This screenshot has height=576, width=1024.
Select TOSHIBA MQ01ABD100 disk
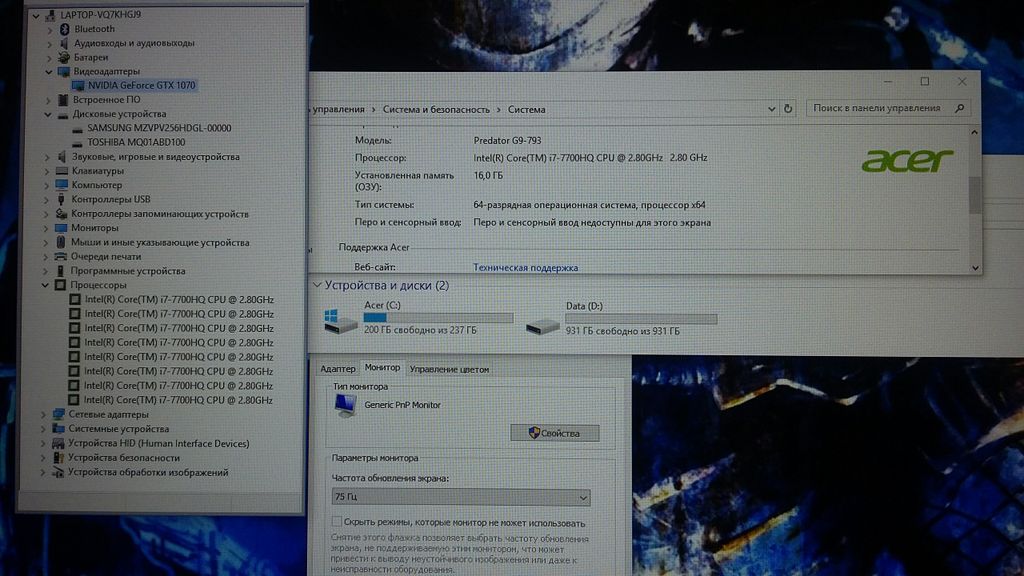tap(136, 142)
